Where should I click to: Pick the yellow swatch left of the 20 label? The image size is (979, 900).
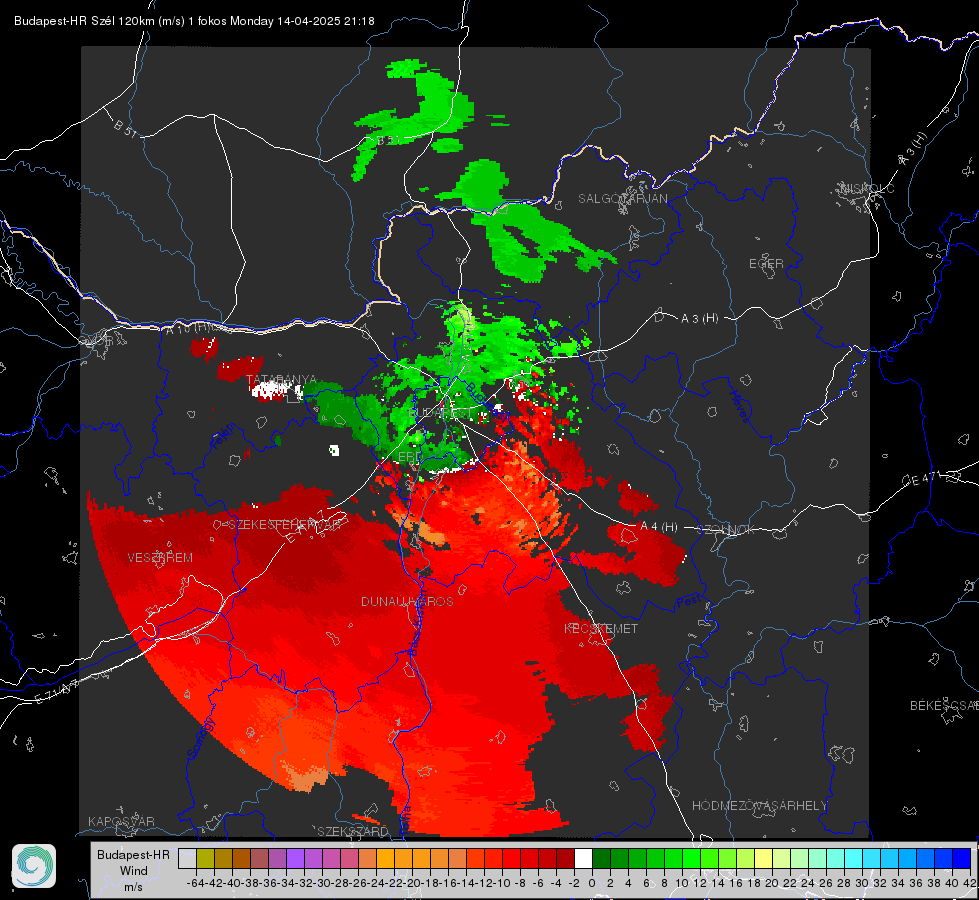pos(763,858)
